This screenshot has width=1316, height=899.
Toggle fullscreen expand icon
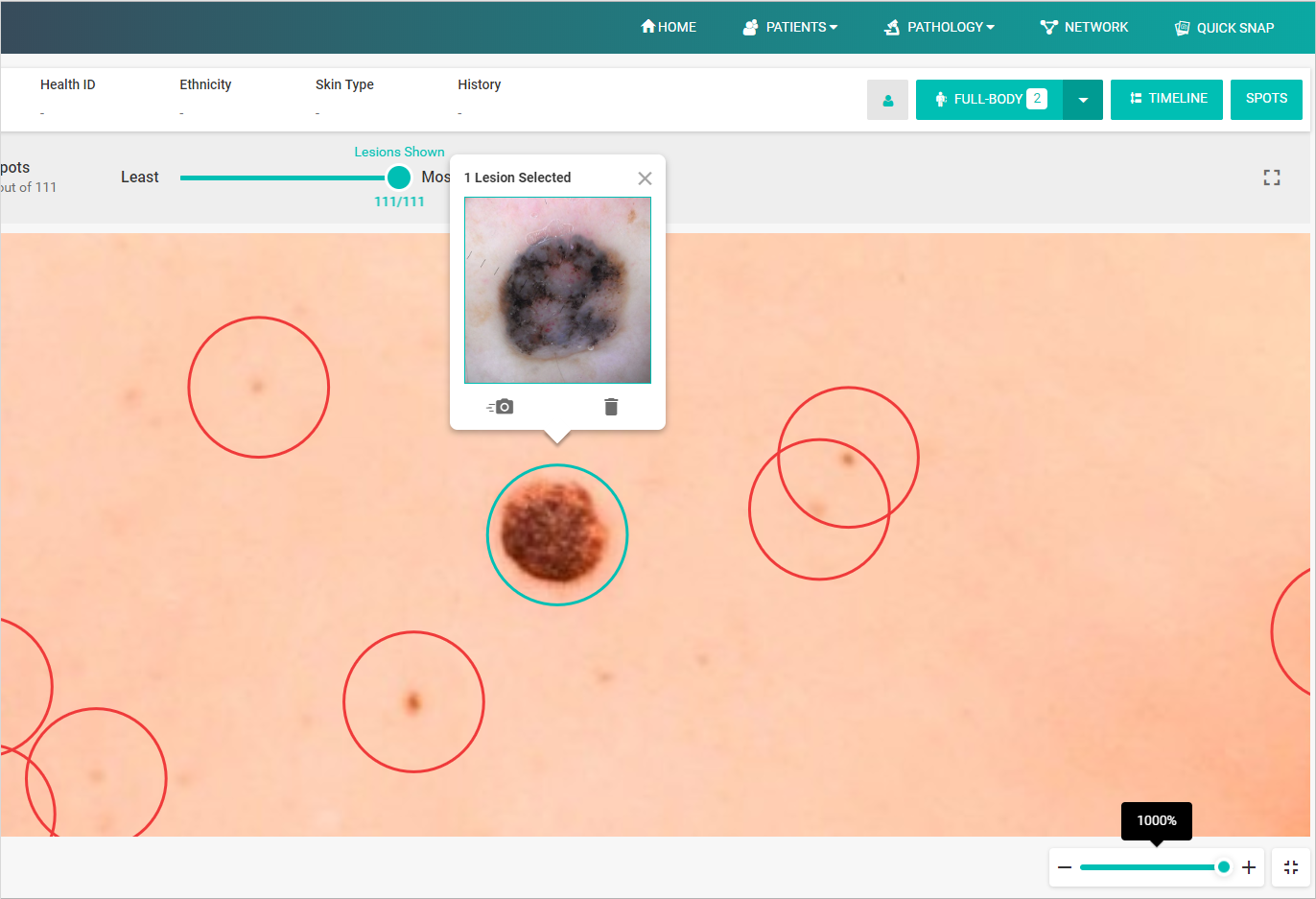(1272, 177)
